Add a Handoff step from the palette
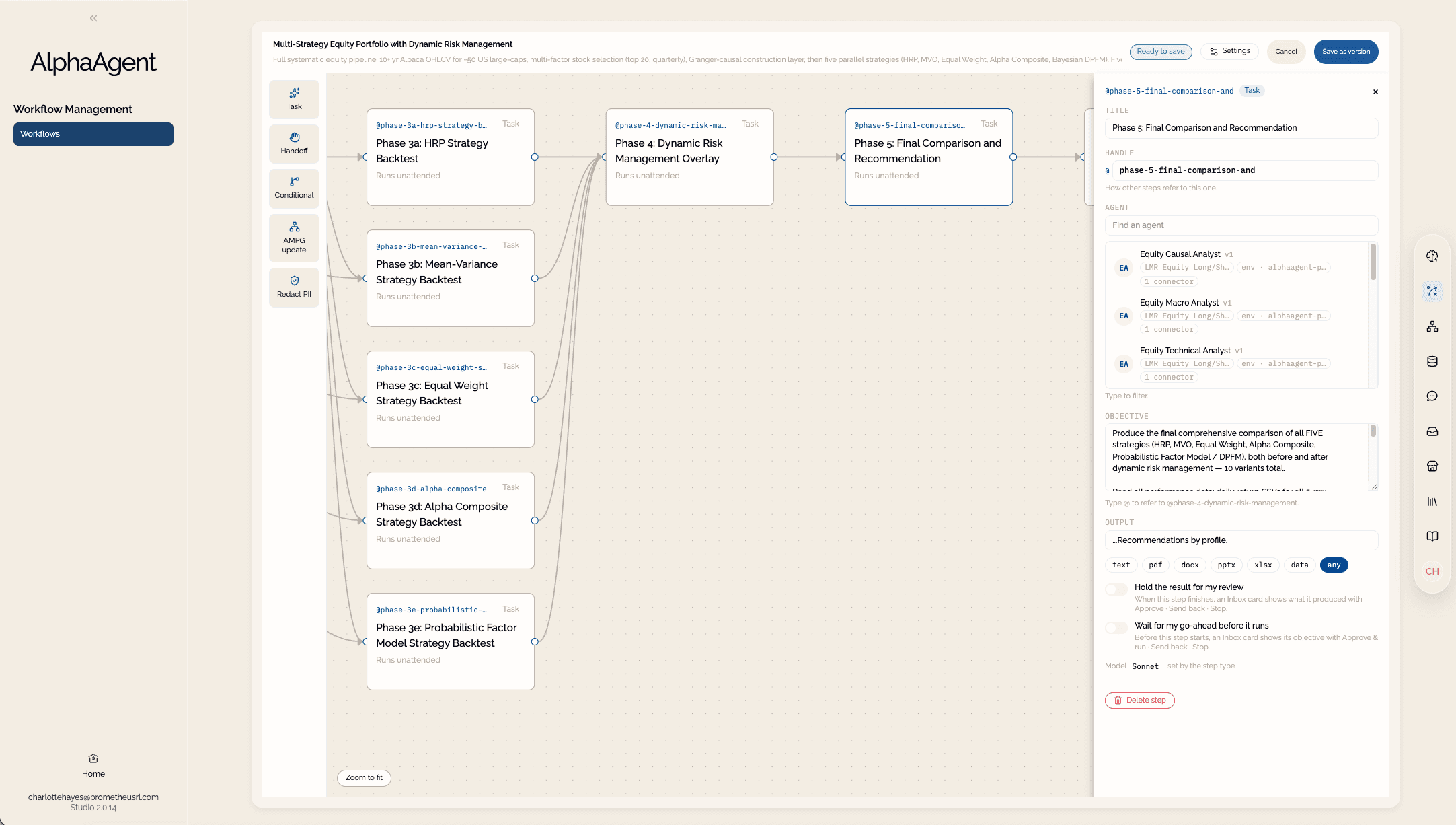 (294, 143)
